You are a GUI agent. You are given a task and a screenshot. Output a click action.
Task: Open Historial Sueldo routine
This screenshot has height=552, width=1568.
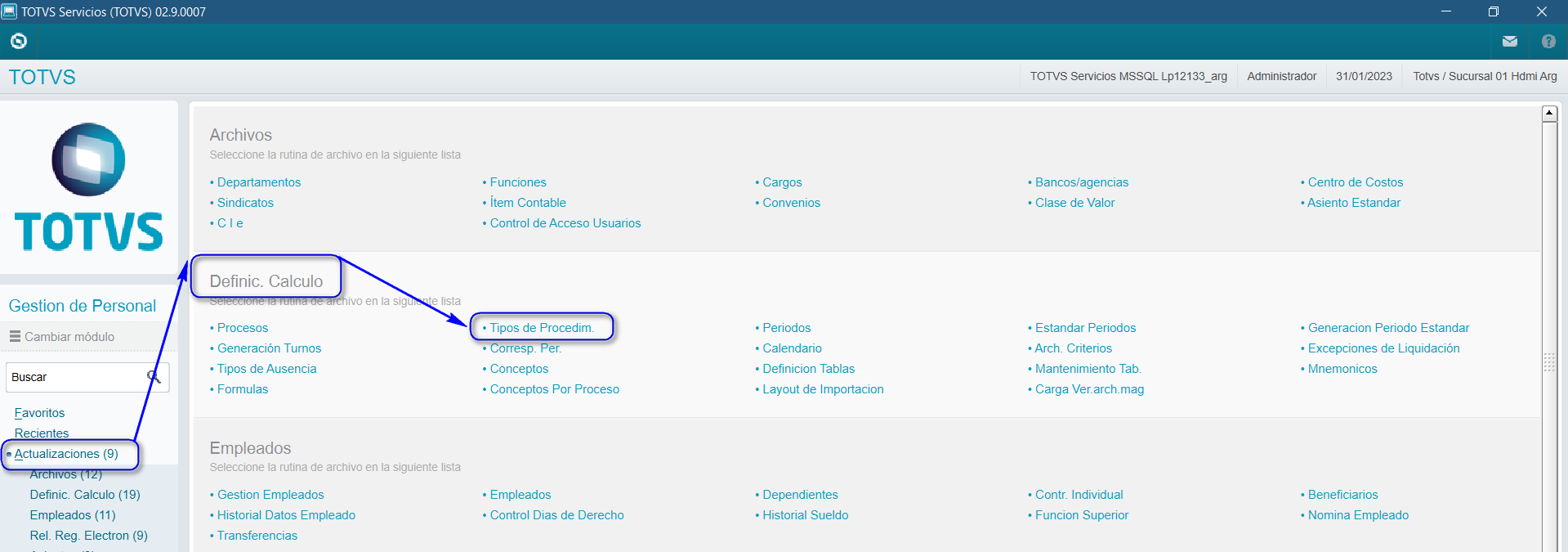(x=805, y=515)
